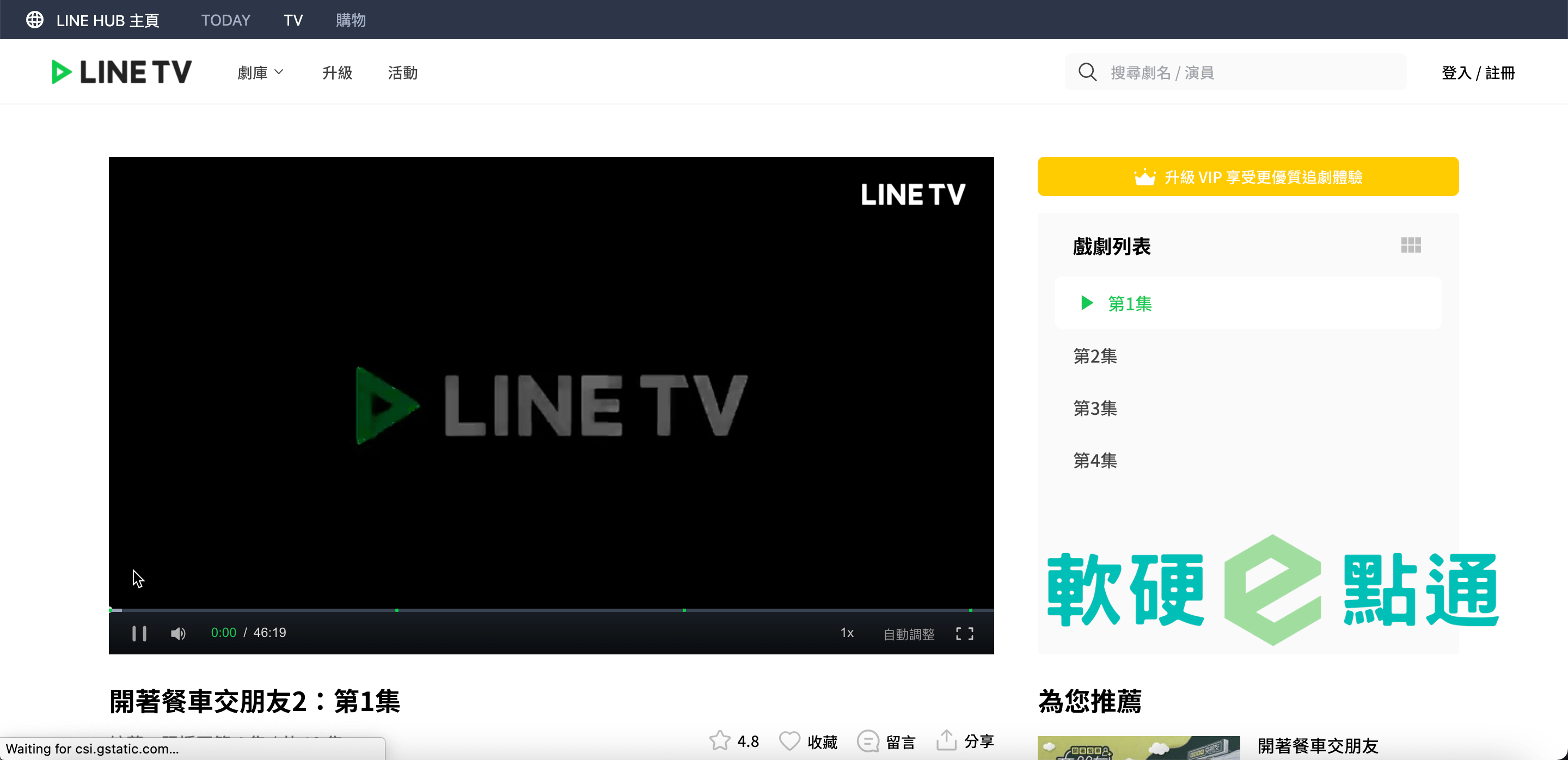Switch episode list to grid view
The image size is (1568, 760).
coord(1410,245)
